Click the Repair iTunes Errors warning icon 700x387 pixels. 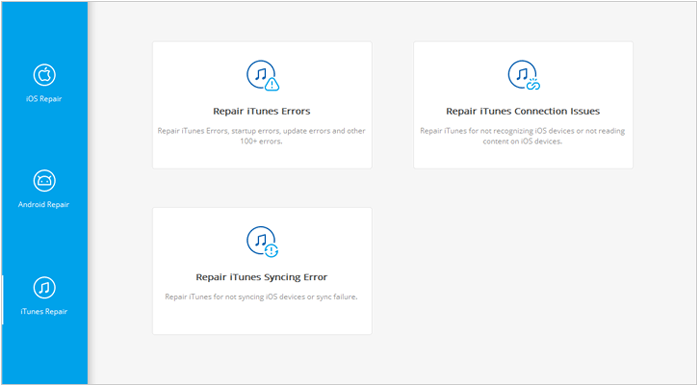262,75
